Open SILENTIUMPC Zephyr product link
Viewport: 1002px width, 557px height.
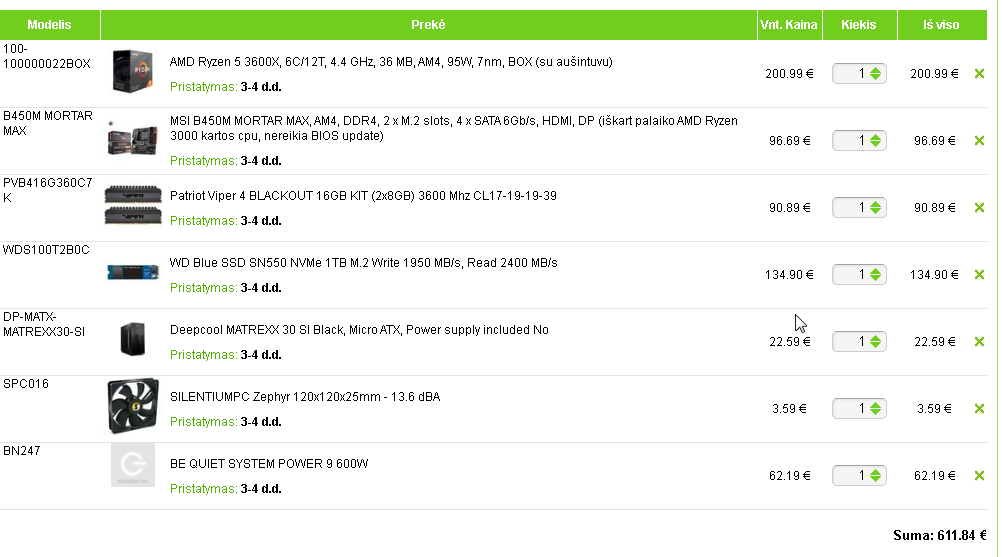point(305,397)
